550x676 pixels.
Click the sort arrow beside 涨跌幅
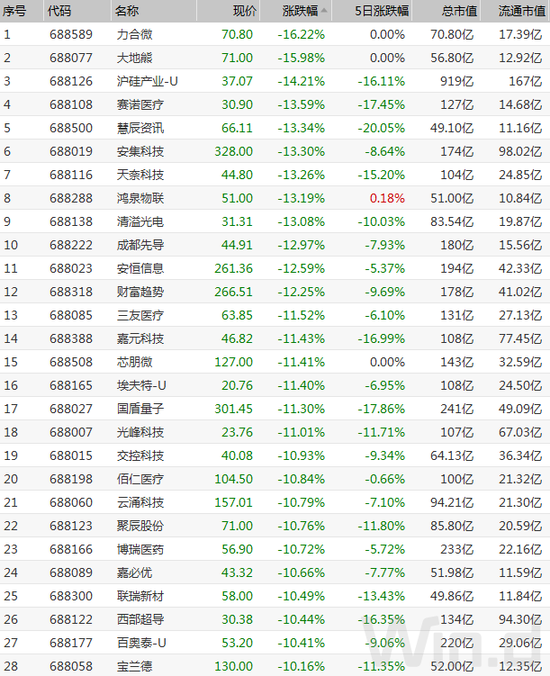pos(324,10)
